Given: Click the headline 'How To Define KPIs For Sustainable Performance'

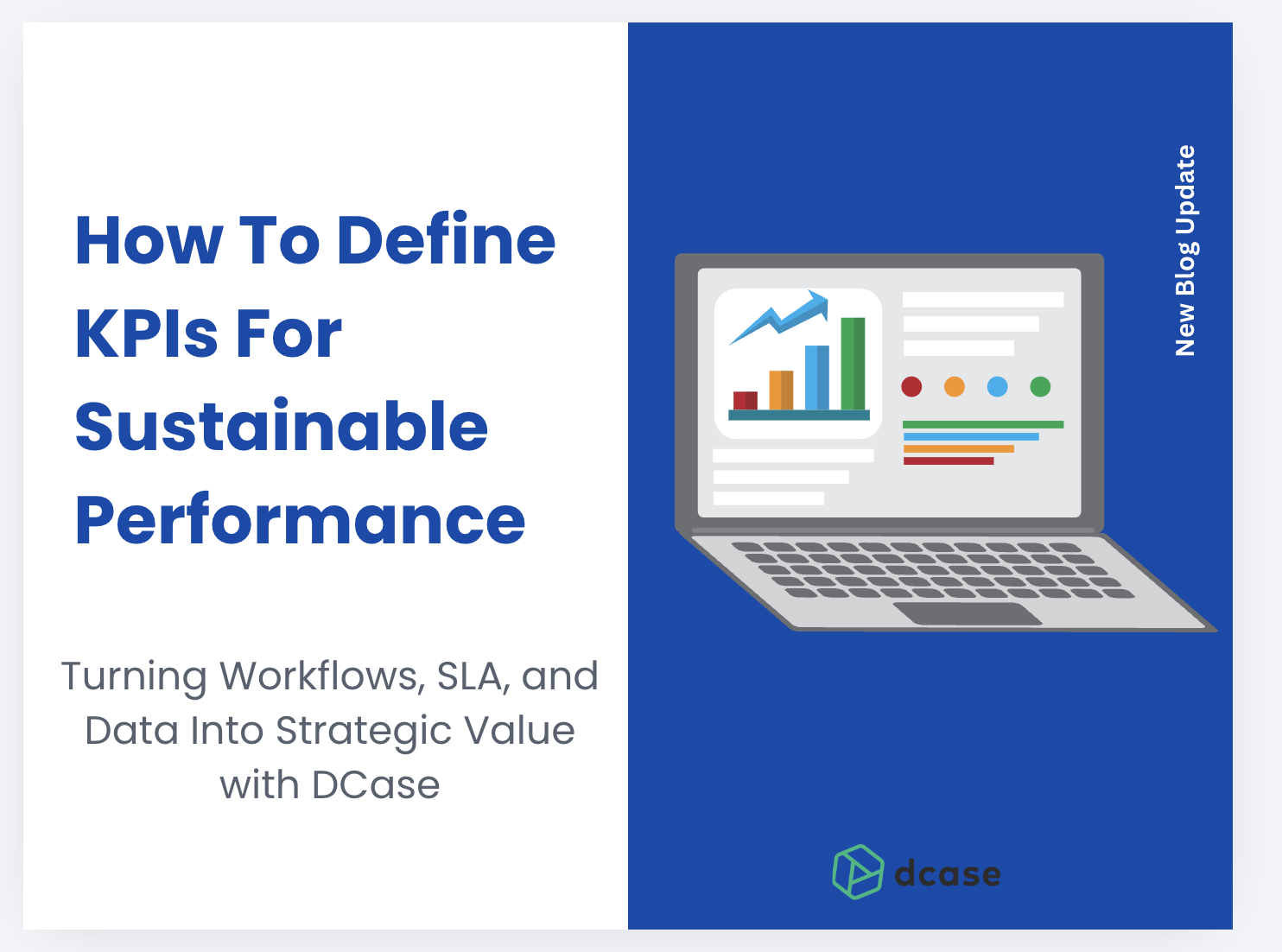Looking at the screenshot, I should (315, 379).
